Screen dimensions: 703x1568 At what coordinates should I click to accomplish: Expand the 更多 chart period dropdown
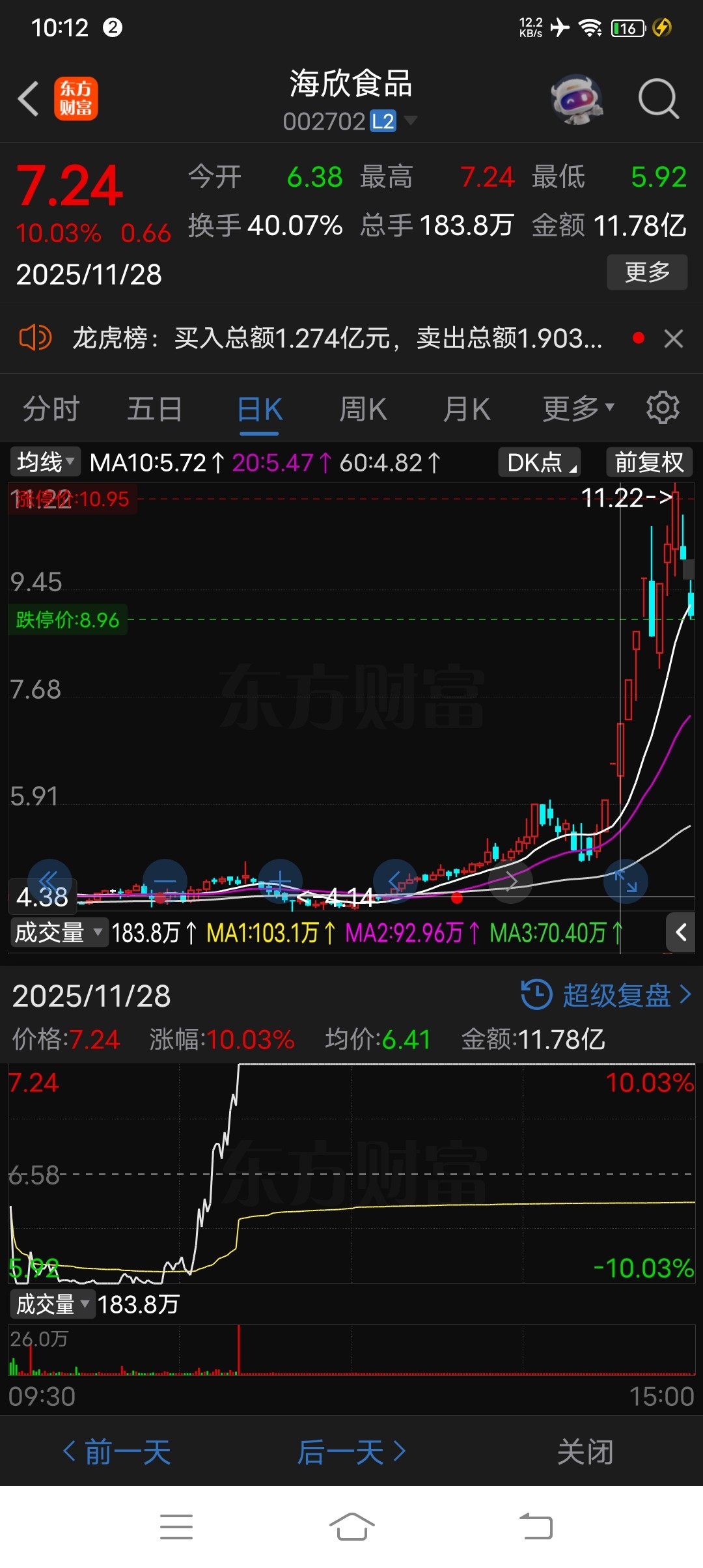pos(578,409)
